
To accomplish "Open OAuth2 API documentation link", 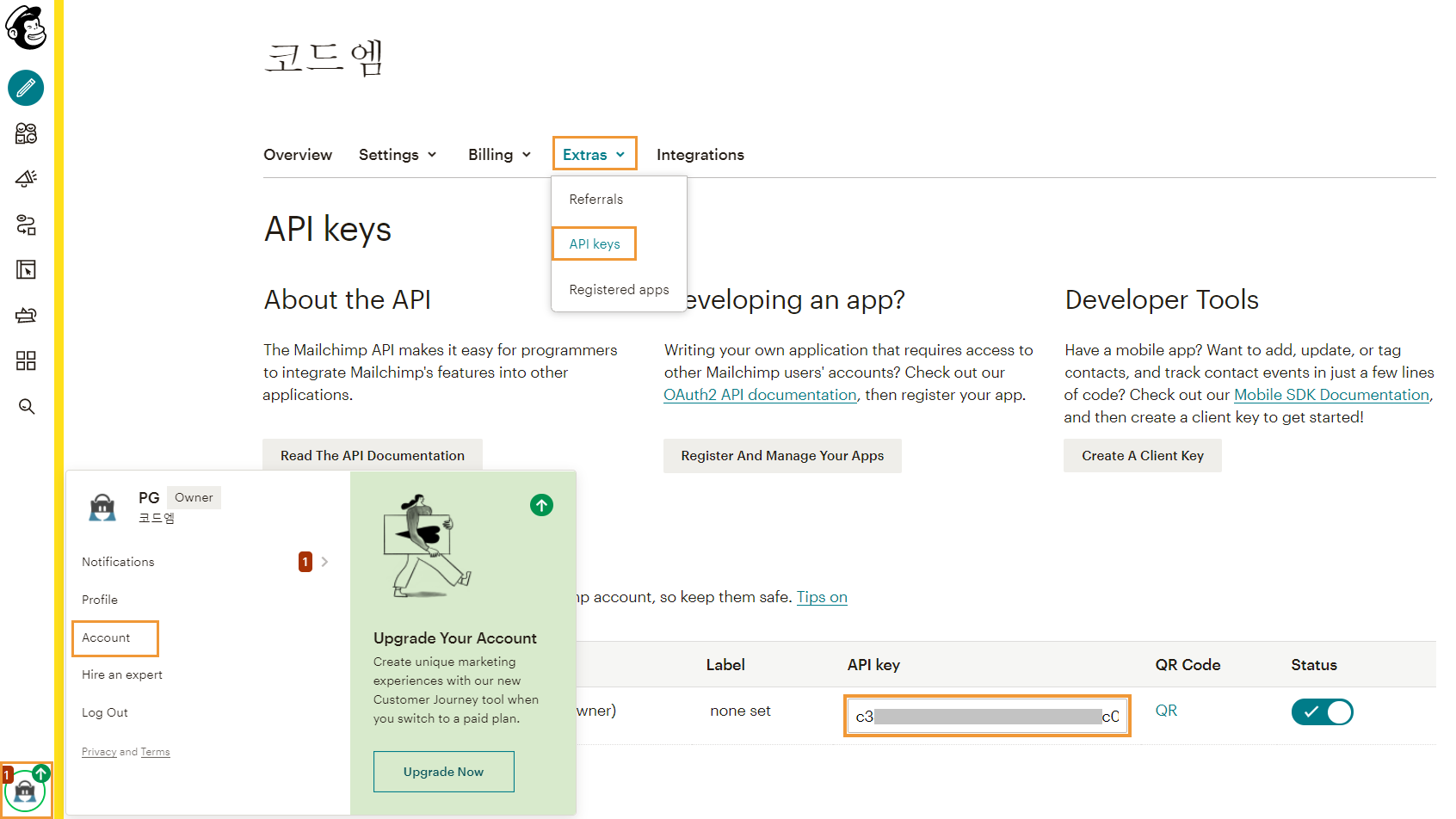I will point(760,395).
